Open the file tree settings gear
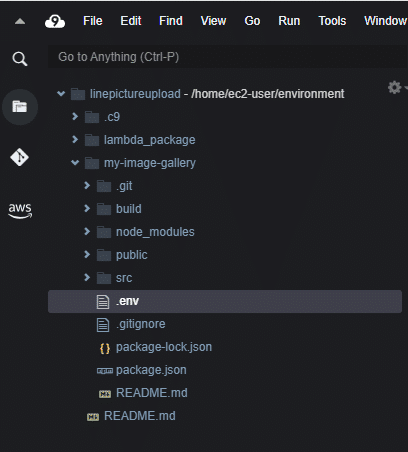Screen dimensions: 408x452 (395, 88)
